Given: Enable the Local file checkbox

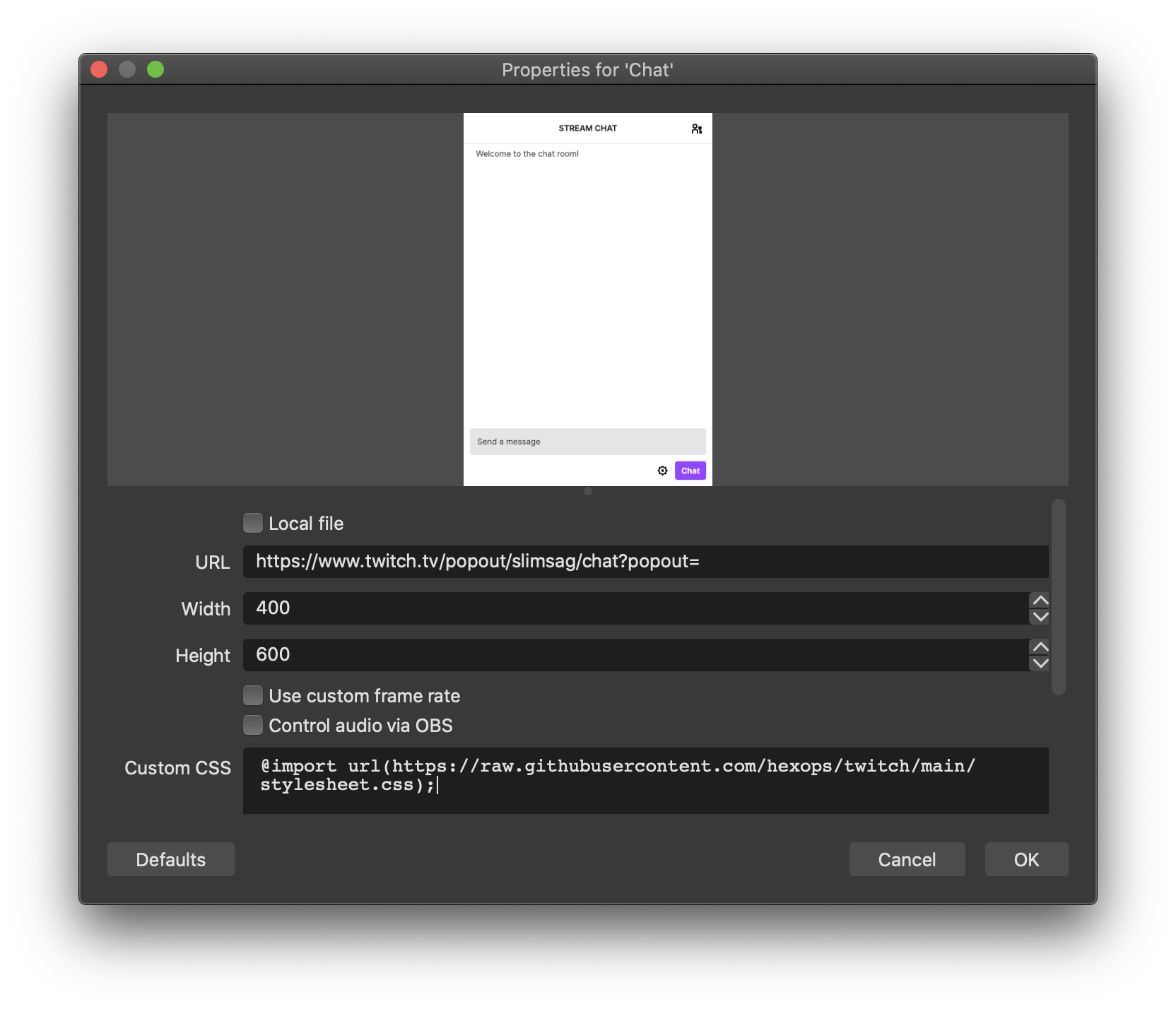Looking at the screenshot, I should (x=252, y=522).
